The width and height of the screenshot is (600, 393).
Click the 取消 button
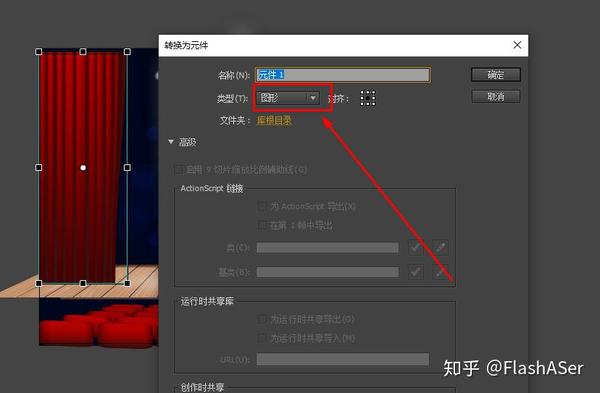pos(496,96)
